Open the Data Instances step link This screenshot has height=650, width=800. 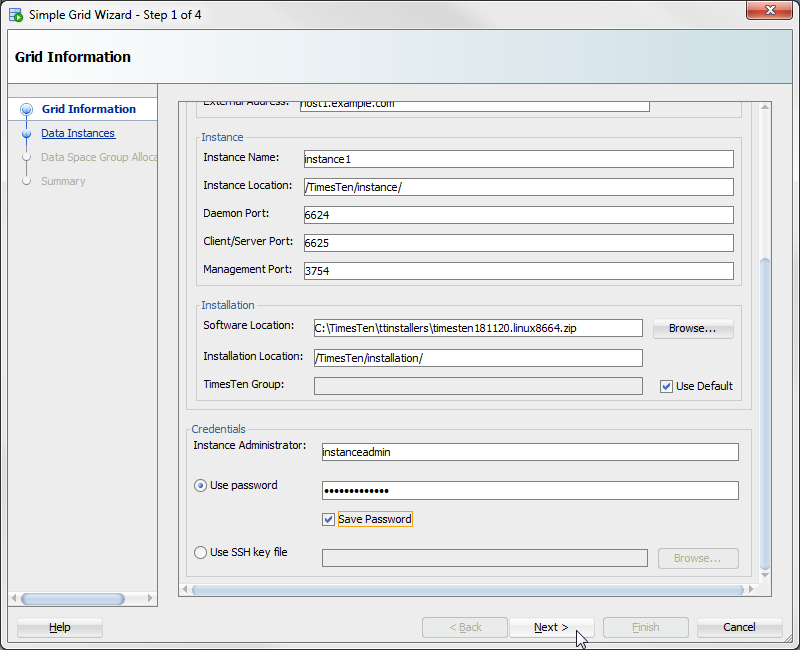pos(78,133)
